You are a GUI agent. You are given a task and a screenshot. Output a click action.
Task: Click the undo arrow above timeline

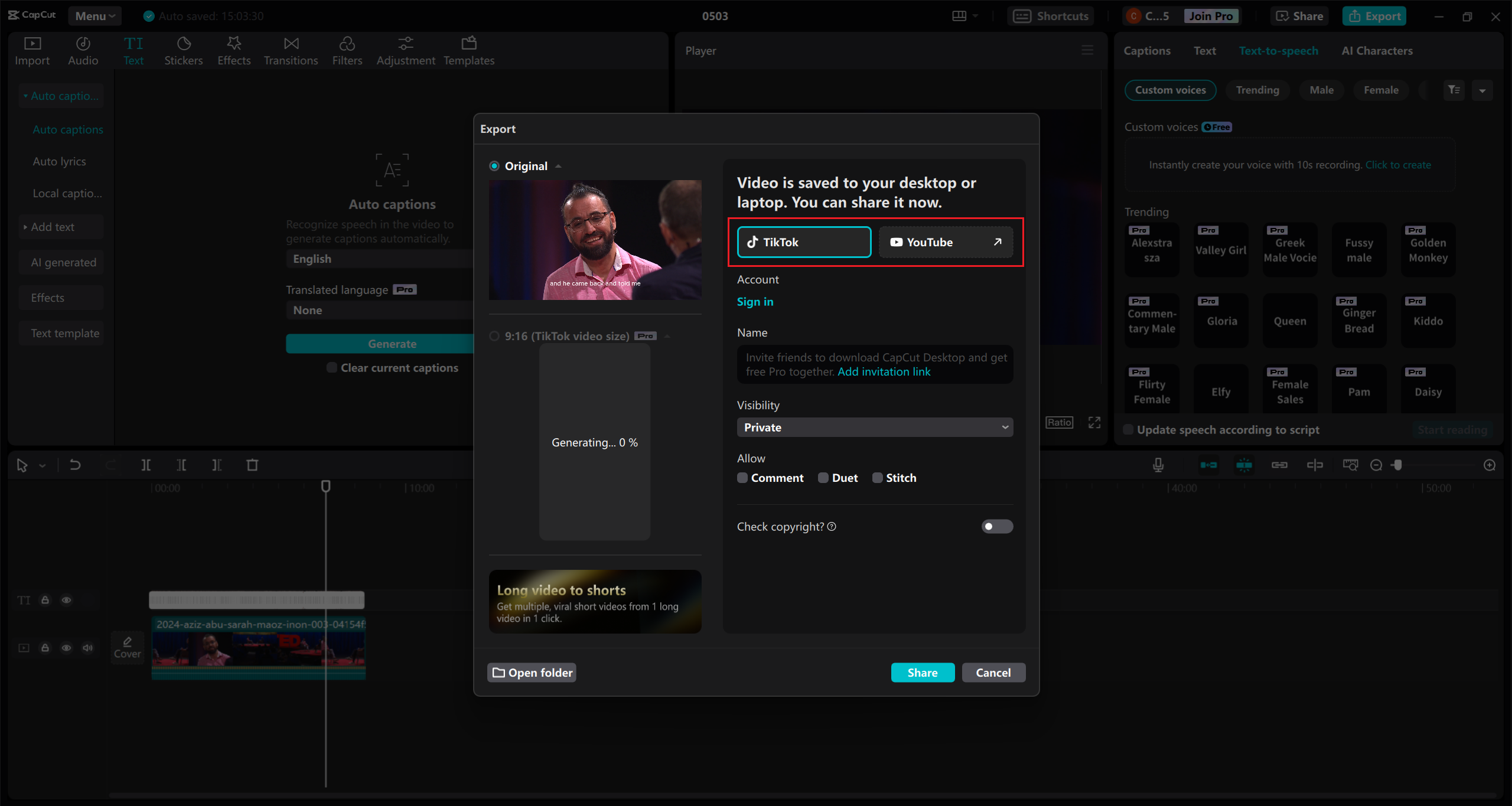pos(75,465)
